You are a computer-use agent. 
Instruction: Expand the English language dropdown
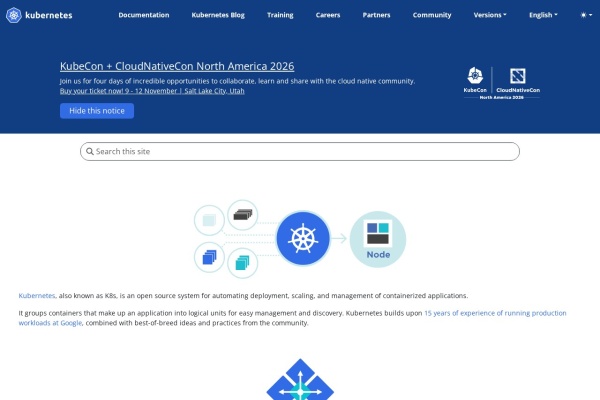(x=543, y=15)
